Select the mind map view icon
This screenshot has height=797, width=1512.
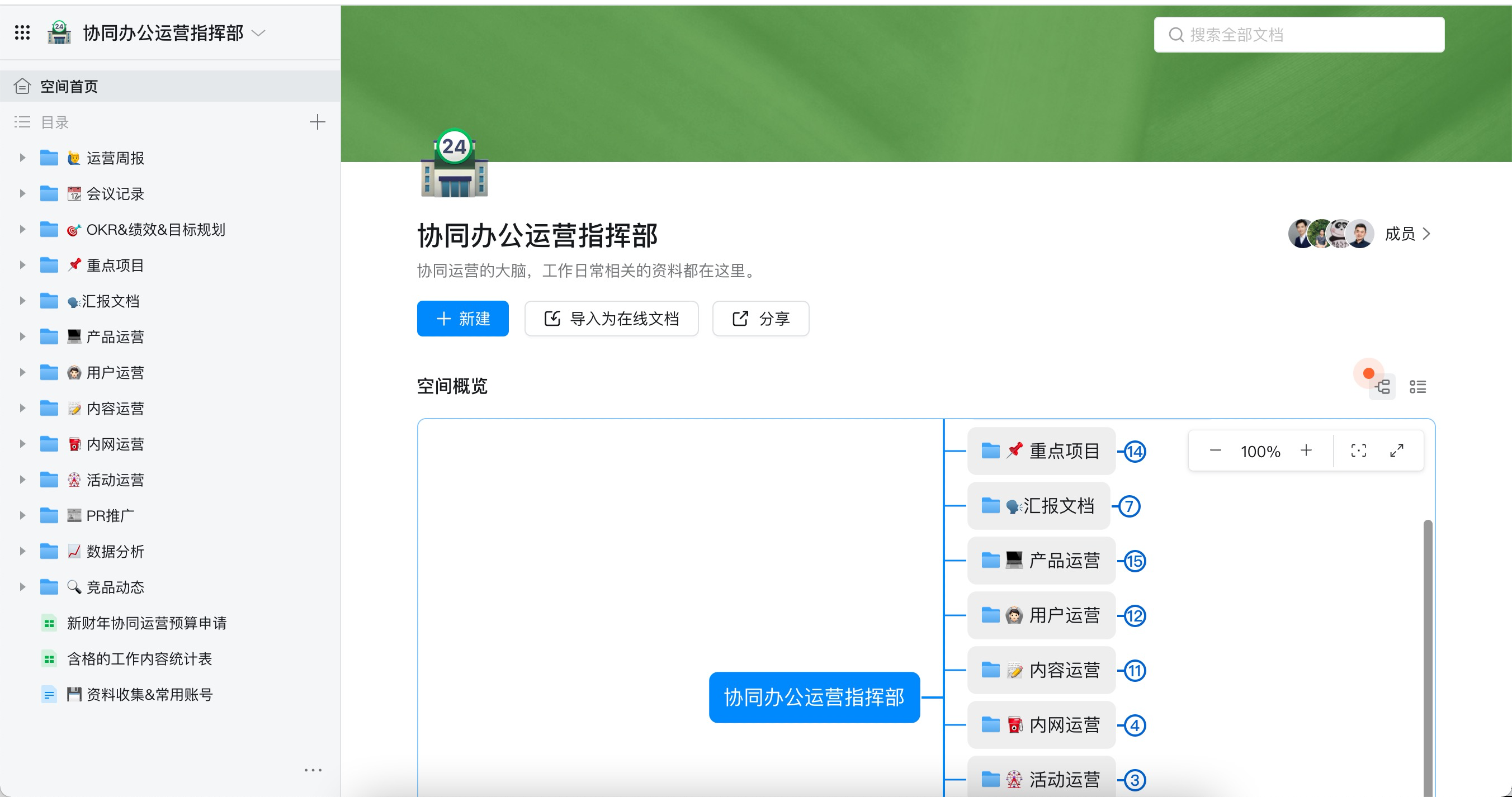click(1383, 387)
